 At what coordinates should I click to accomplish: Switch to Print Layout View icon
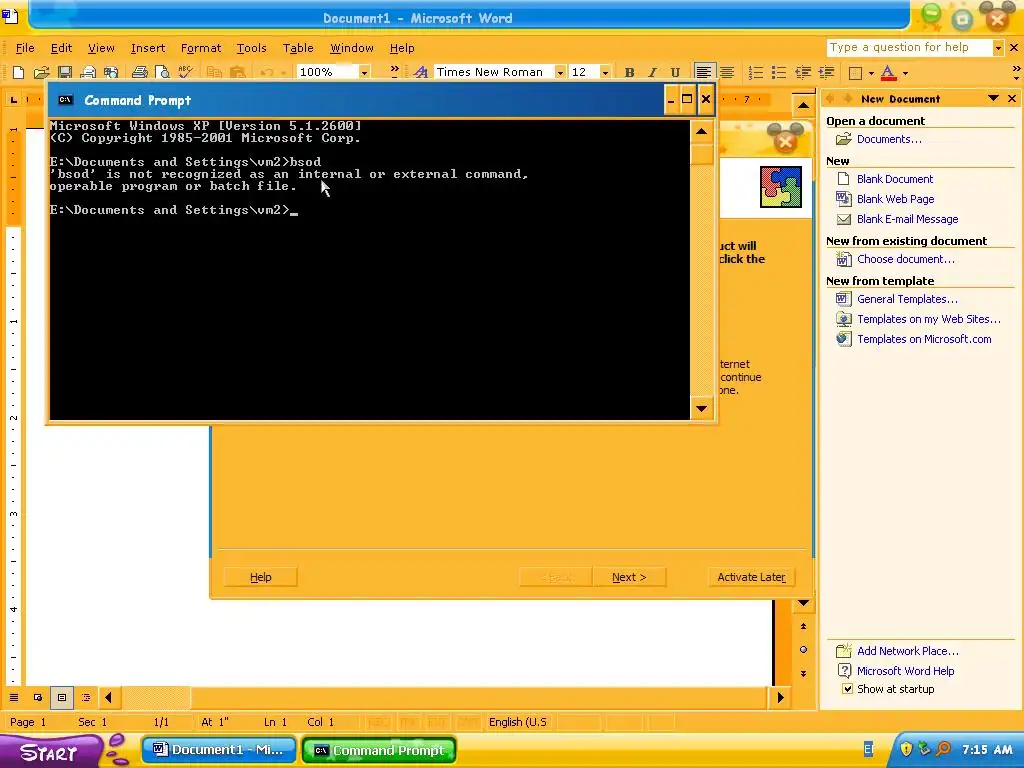tap(62, 697)
